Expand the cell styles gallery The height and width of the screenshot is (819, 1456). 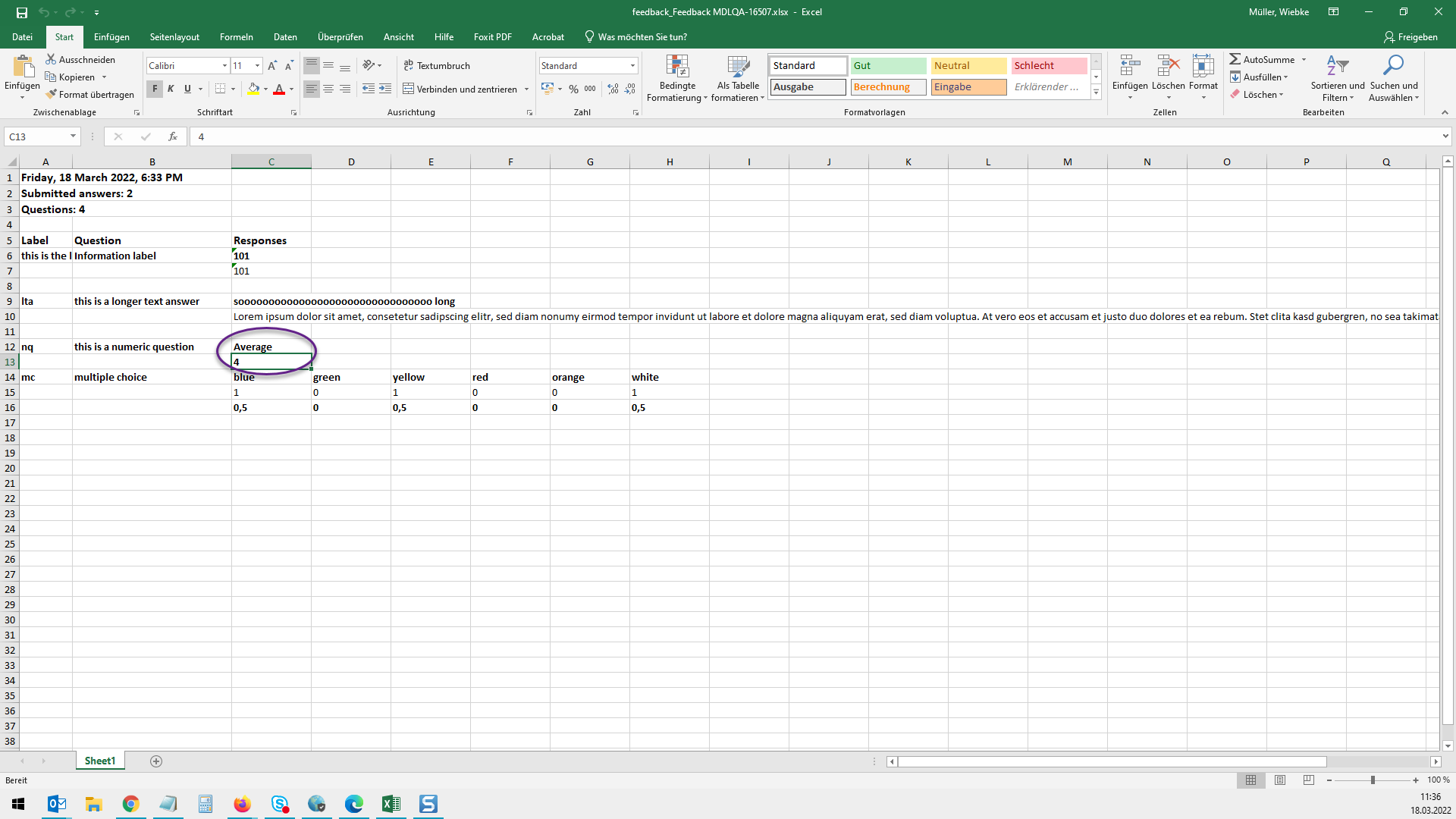pyautogui.click(x=1096, y=92)
